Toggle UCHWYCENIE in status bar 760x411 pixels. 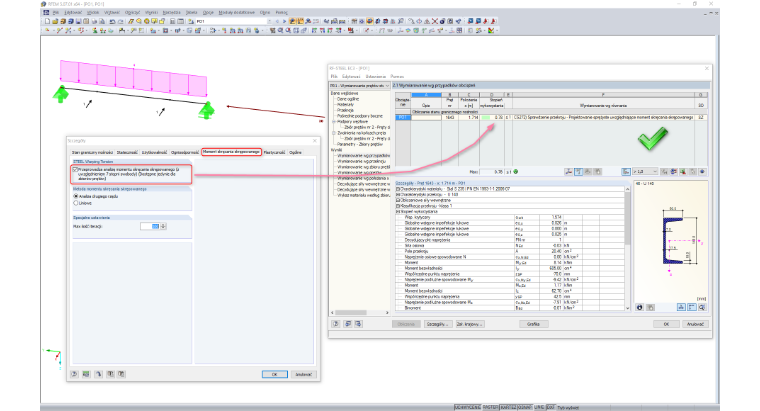pos(468,407)
